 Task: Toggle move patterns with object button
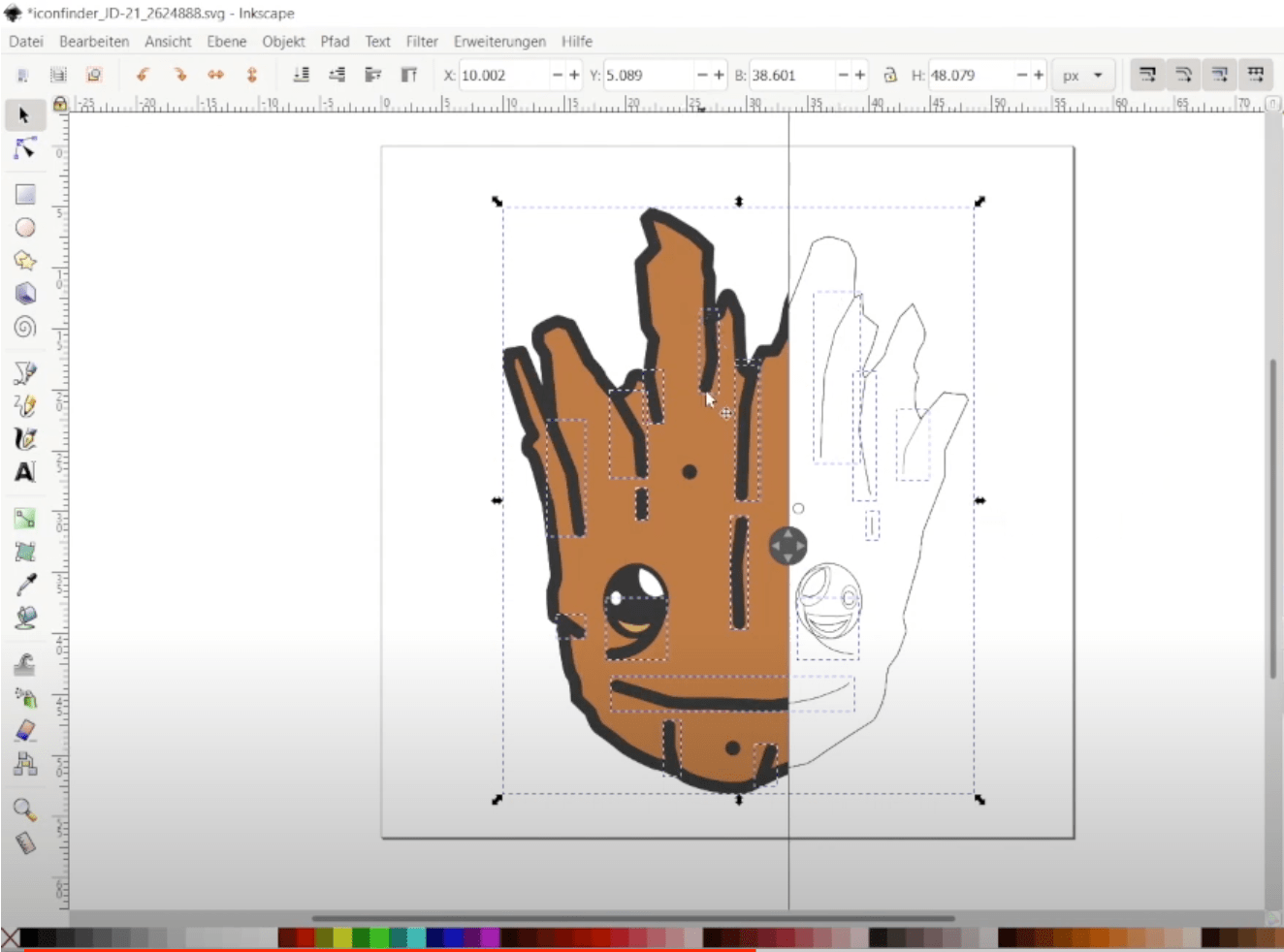[x=1256, y=75]
